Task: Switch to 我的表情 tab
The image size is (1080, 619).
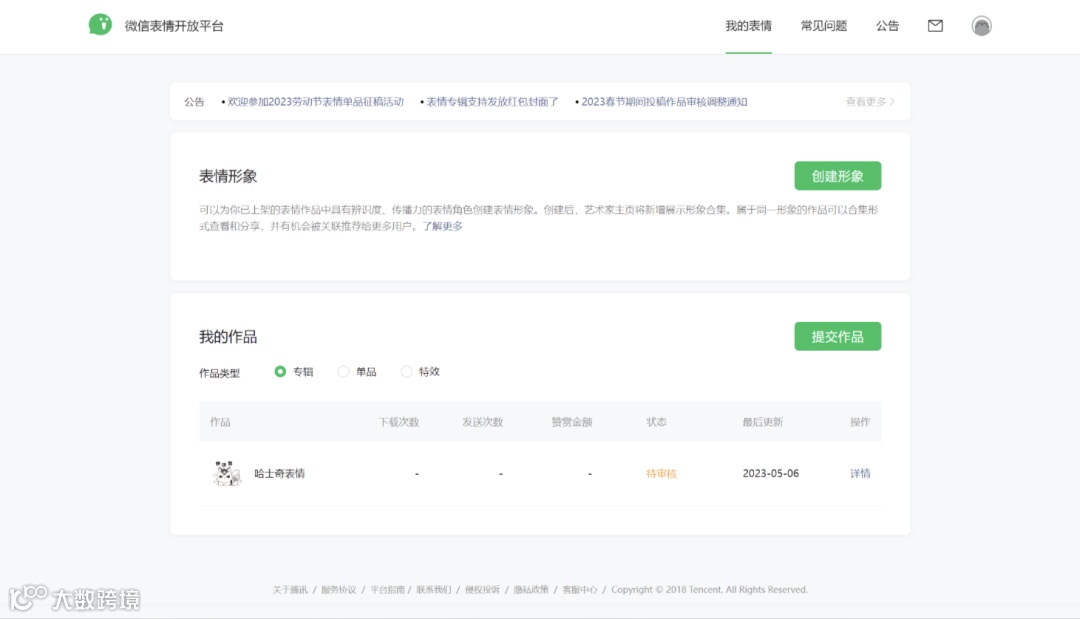Action: (x=748, y=25)
